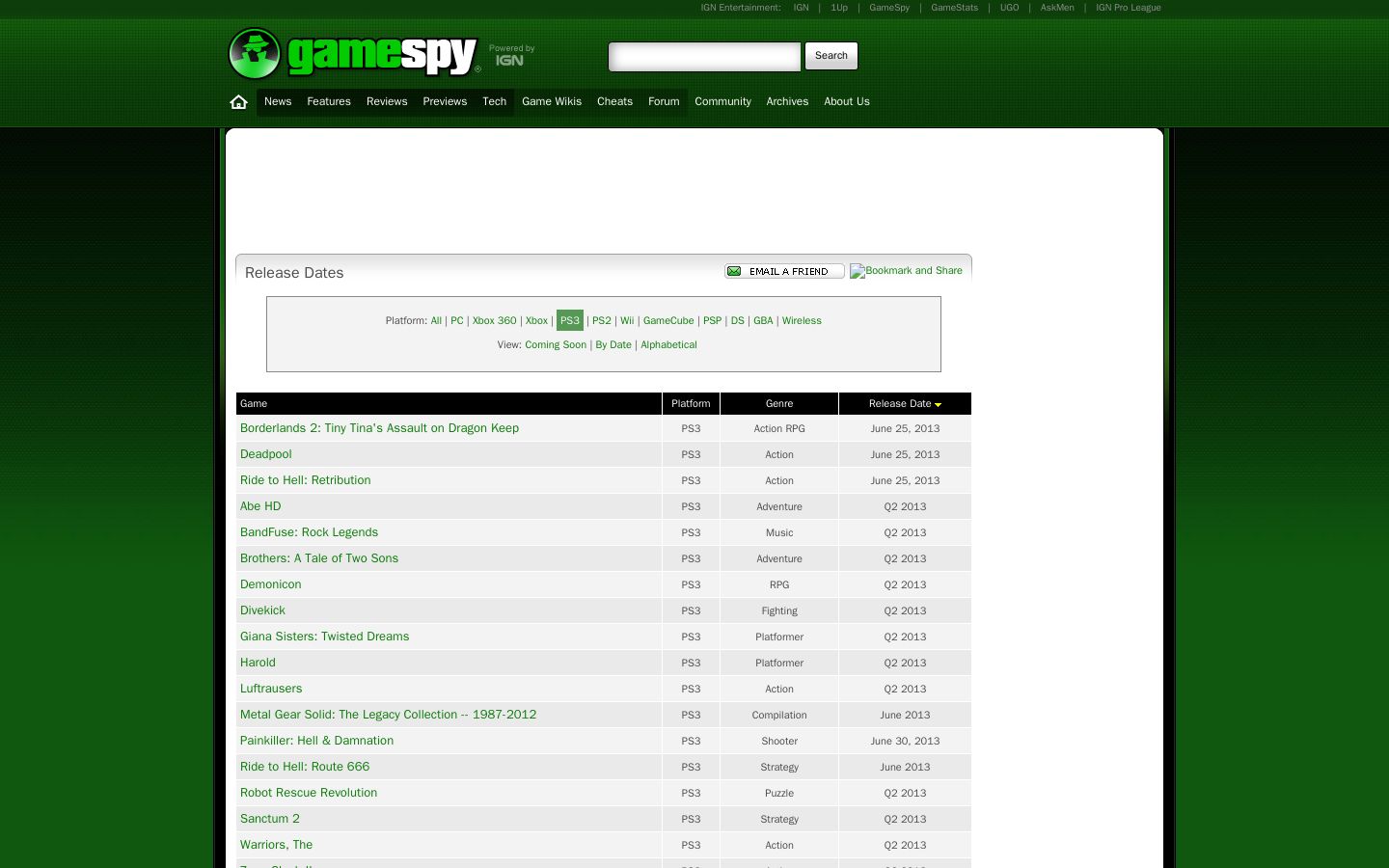The height and width of the screenshot is (868, 1389).
Task: Go to the home icon in navigation
Action: [x=239, y=102]
